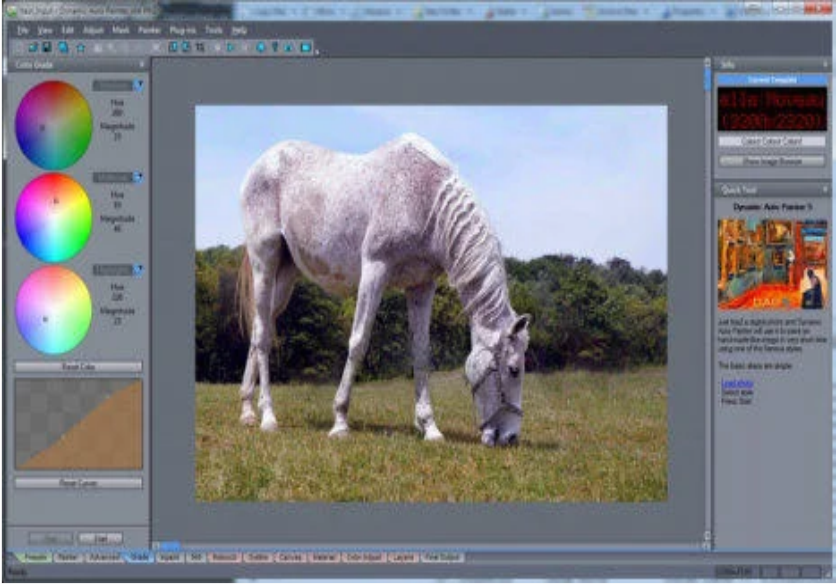Click the Load photo link

coord(737,383)
